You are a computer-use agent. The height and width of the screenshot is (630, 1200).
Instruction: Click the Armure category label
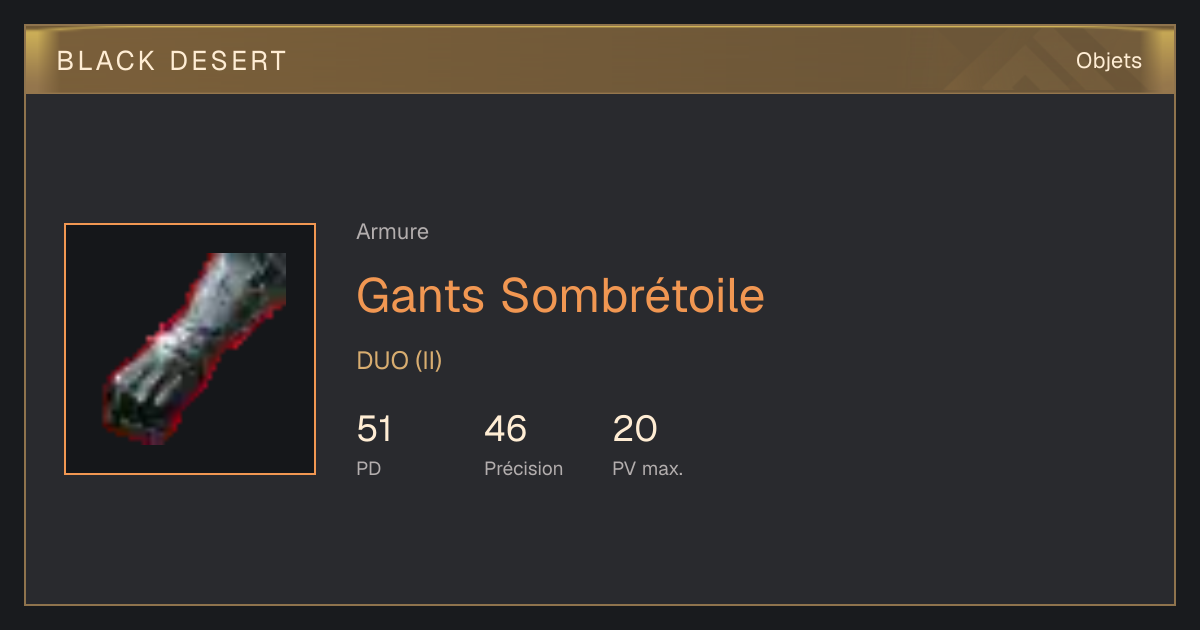click(392, 232)
